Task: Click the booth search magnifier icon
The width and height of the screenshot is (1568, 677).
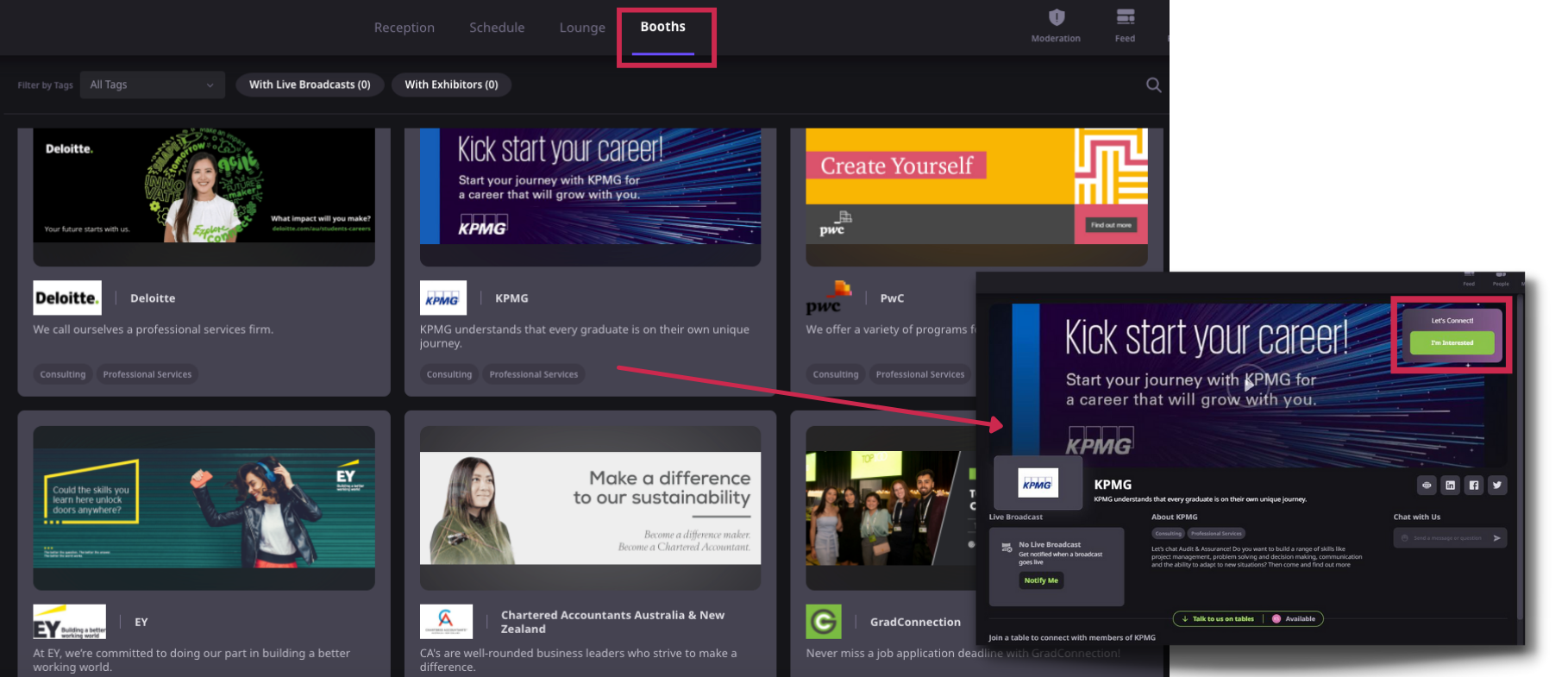Action: [x=1153, y=85]
